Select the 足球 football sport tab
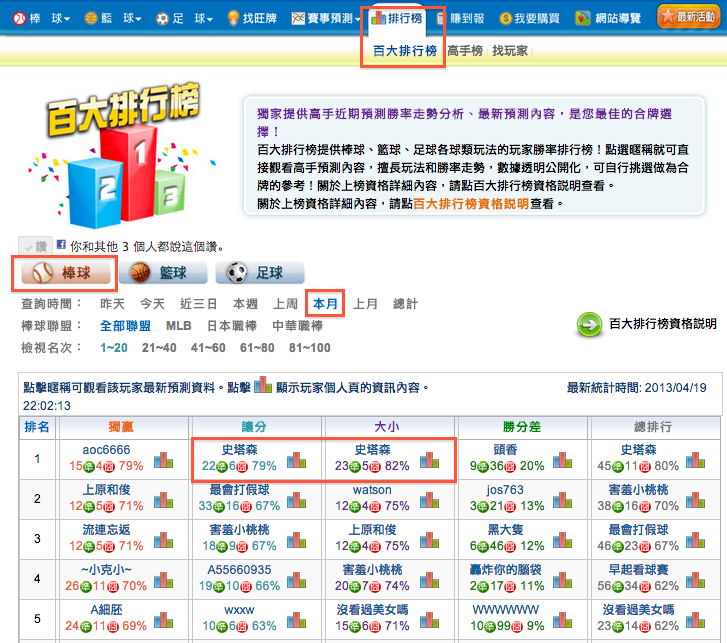Viewport: 727px width, 643px height. pos(260,273)
